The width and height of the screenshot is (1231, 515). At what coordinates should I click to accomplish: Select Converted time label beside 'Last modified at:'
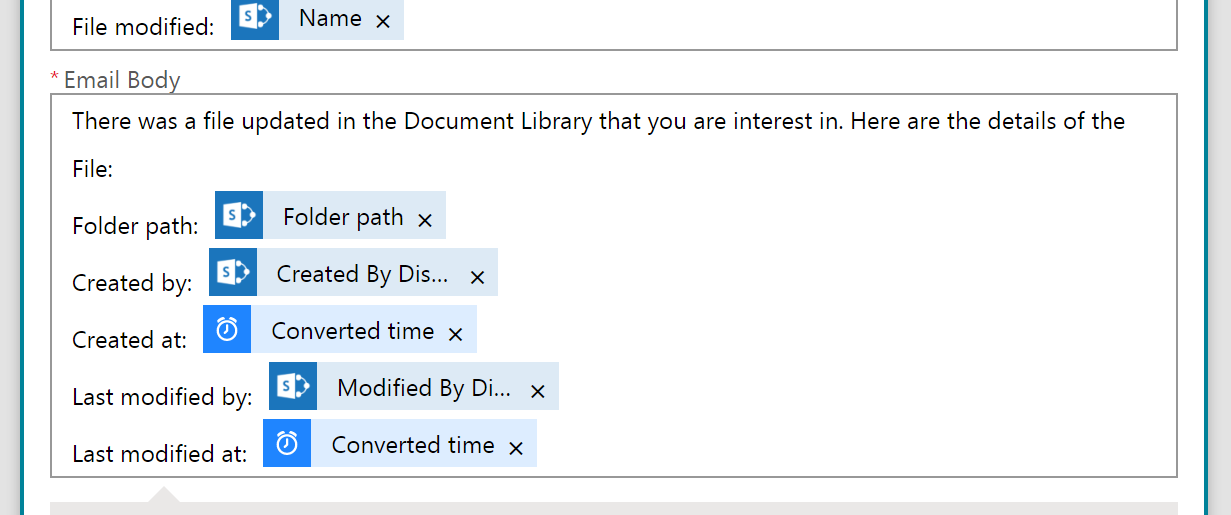point(413,445)
